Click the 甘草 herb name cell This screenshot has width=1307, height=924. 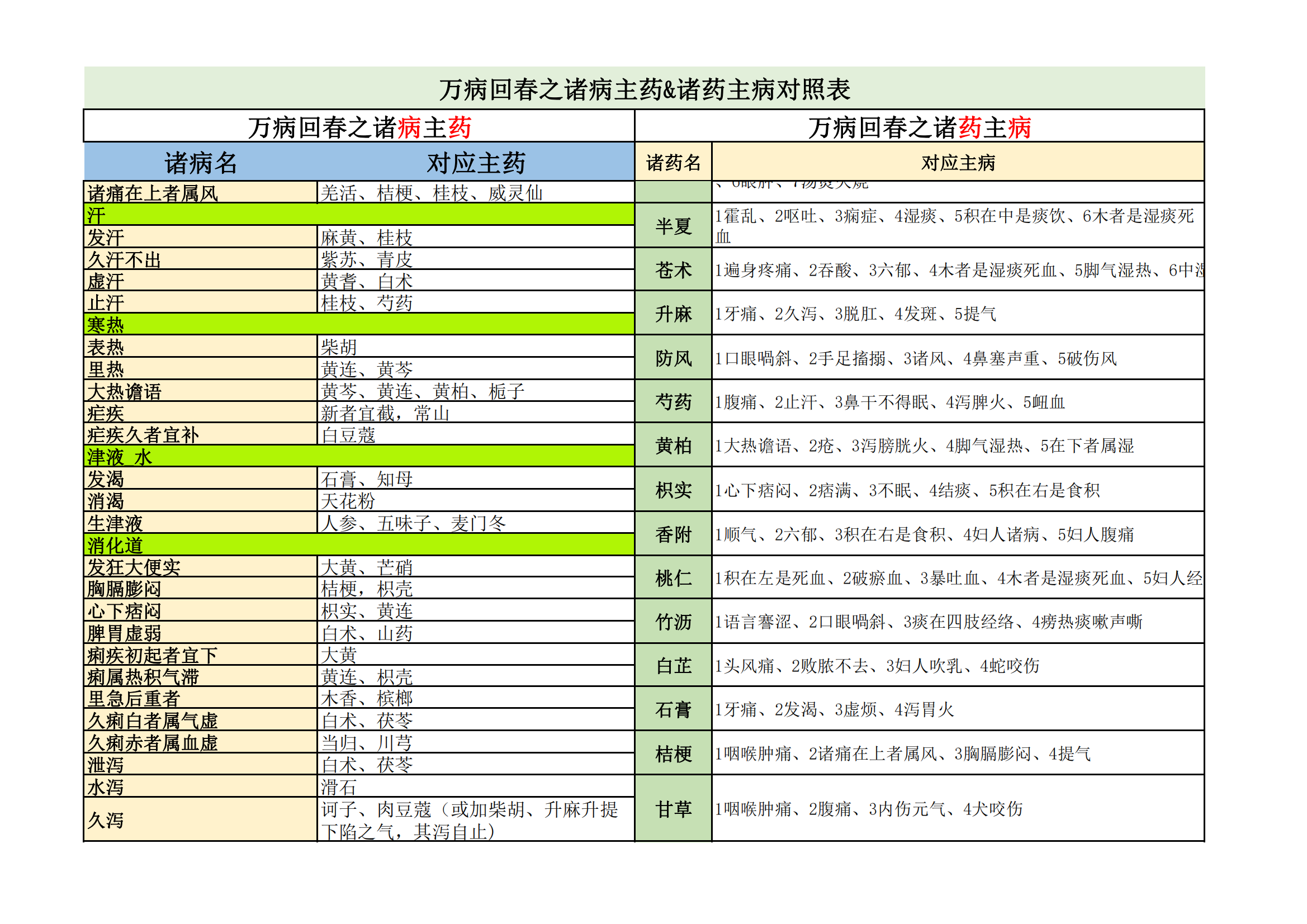(x=674, y=808)
